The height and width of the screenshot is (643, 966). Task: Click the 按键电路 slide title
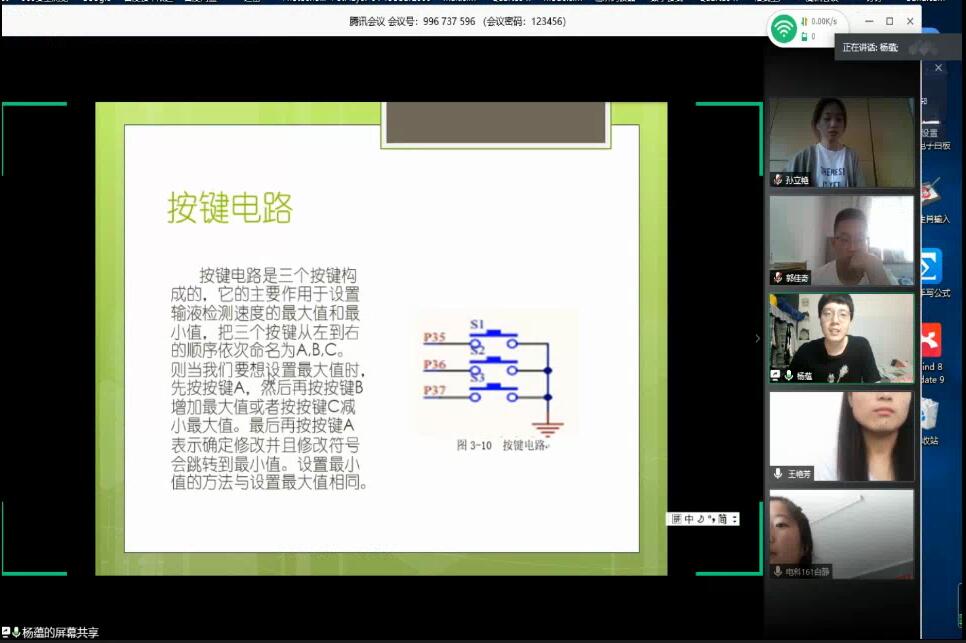click(x=229, y=208)
